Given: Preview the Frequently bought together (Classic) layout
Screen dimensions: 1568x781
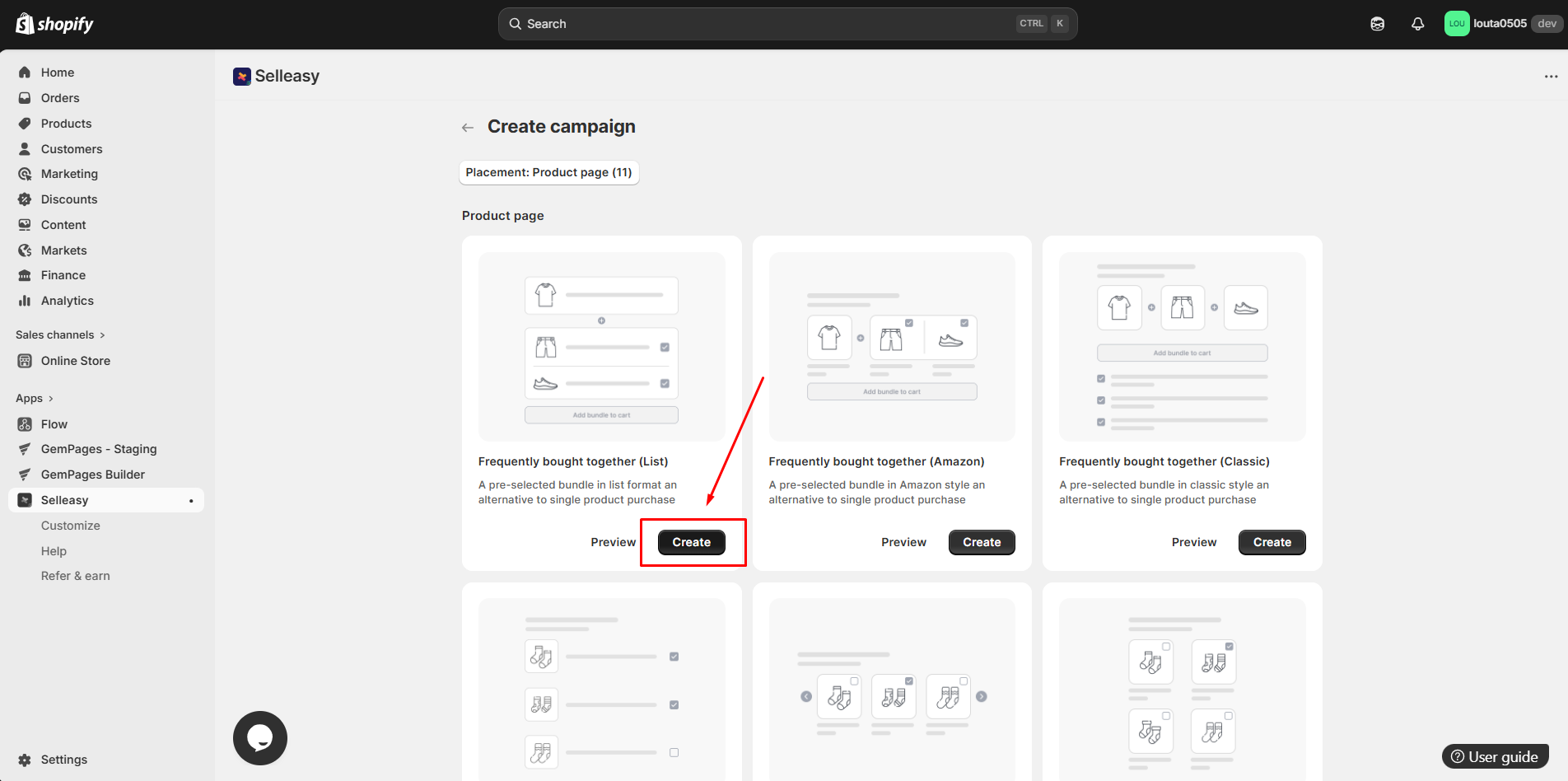Looking at the screenshot, I should (x=1194, y=542).
